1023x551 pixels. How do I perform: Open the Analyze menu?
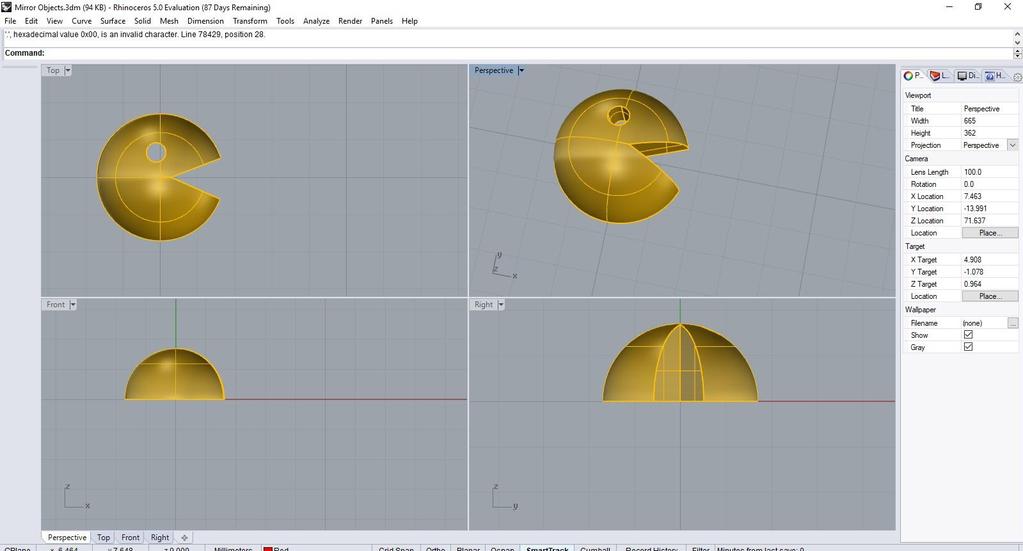pyautogui.click(x=316, y=21)
